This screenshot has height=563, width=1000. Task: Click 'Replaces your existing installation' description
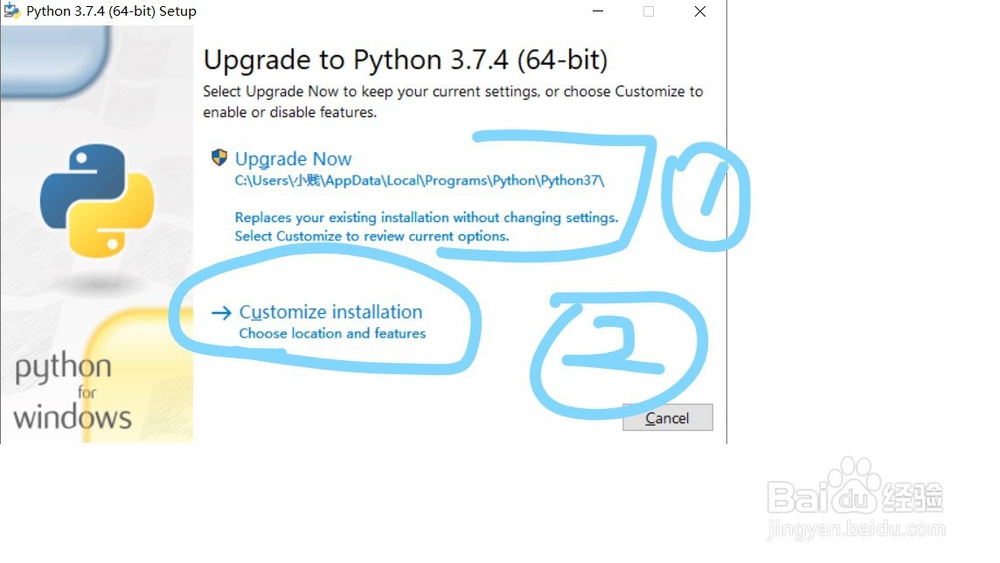coord(426,217)
